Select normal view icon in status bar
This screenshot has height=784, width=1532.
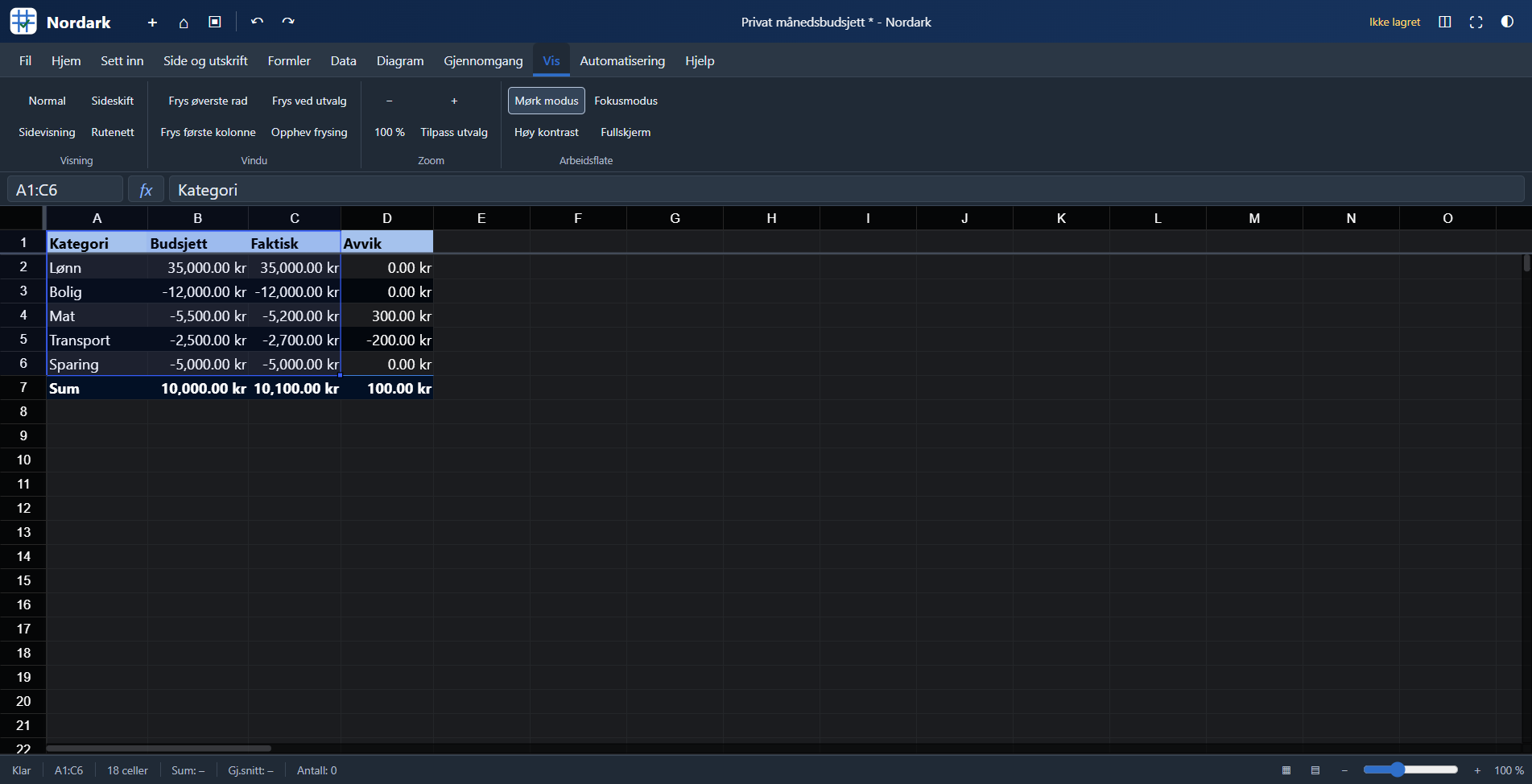[1286, 770]
